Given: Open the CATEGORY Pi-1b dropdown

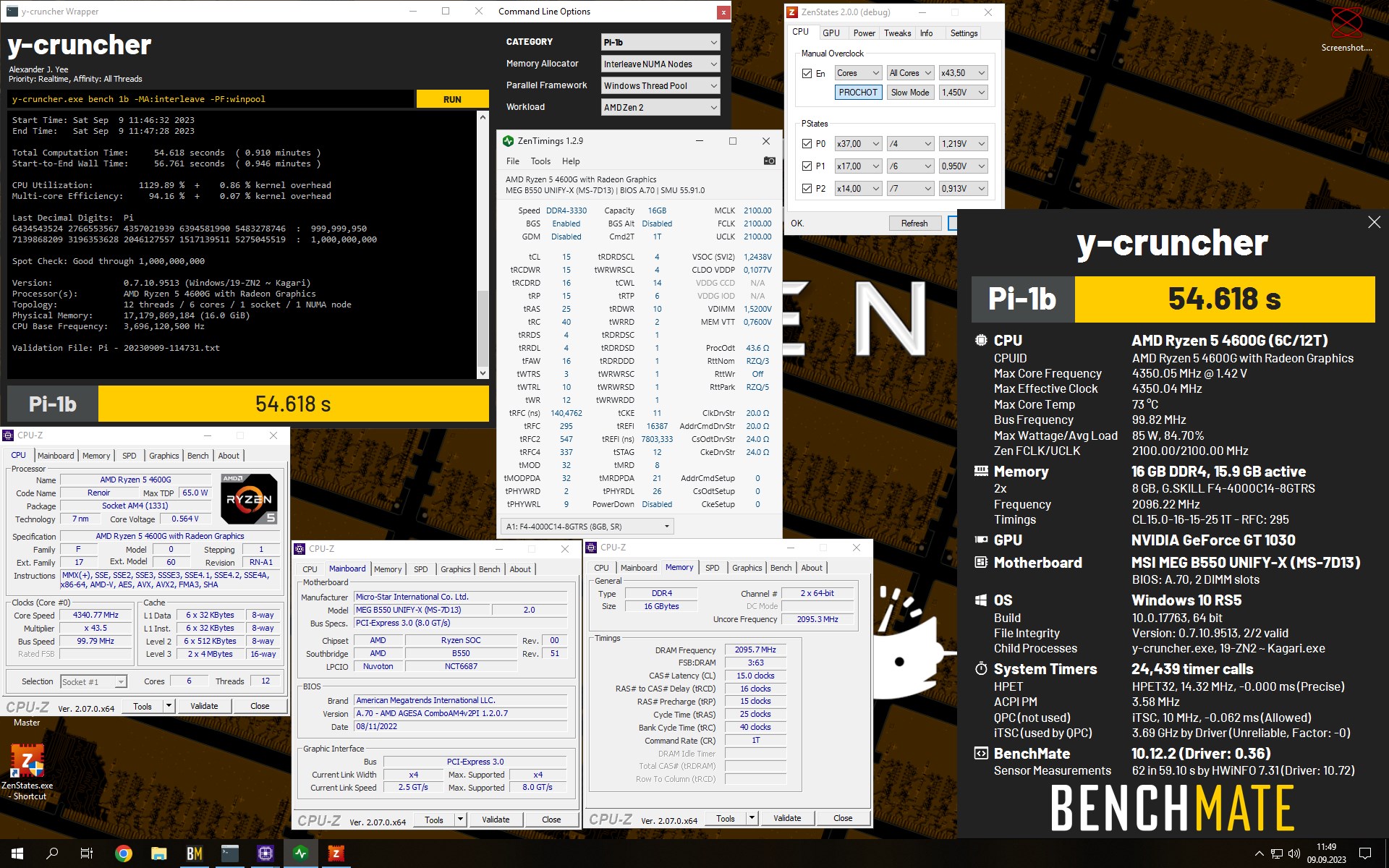Looking at the screenshot, I should 660,42.
